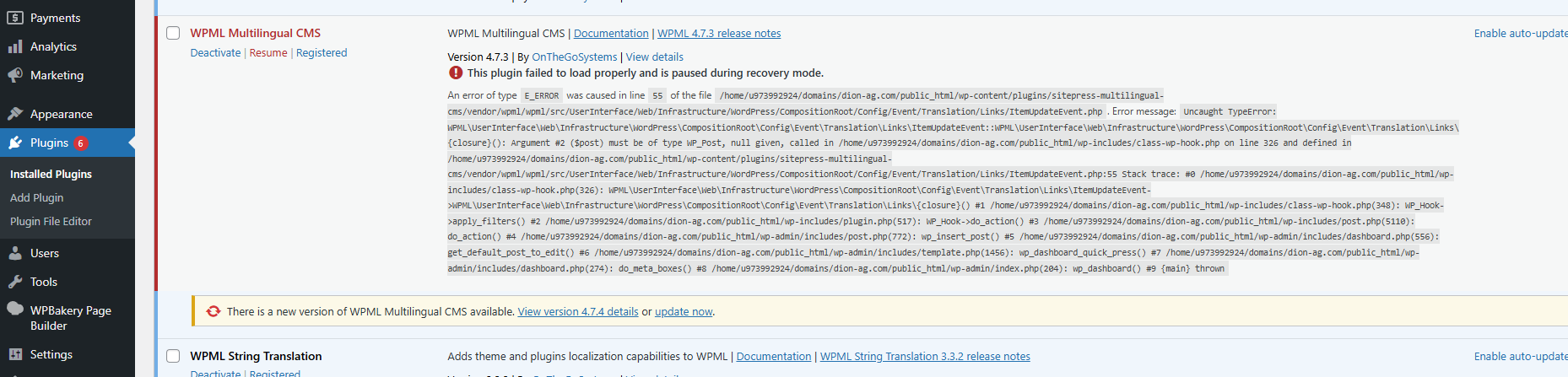Click the Users person icon
Screen dimensions: 1568x377
(15, 253)
